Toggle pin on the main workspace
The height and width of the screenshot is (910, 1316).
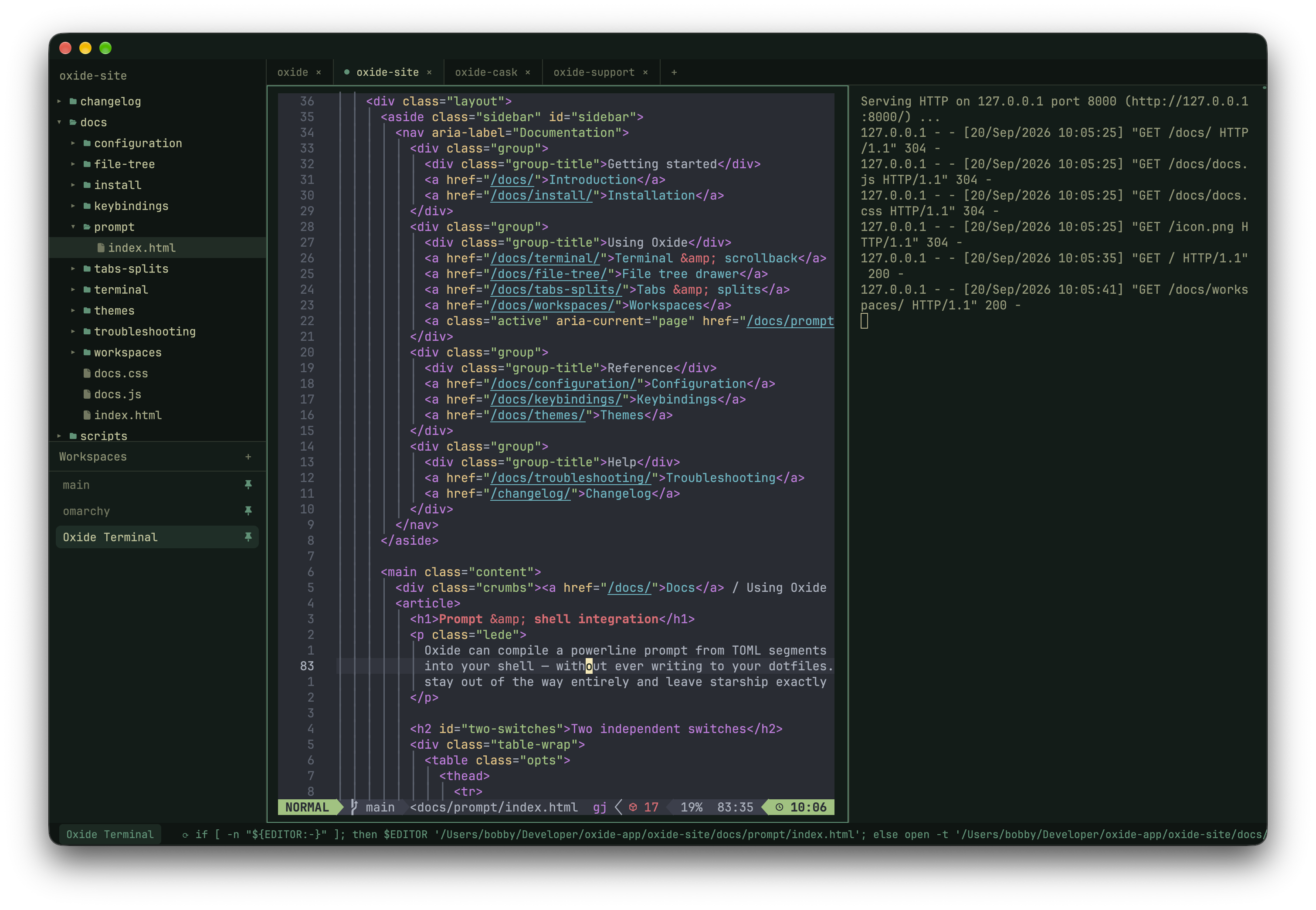(248, 485)
